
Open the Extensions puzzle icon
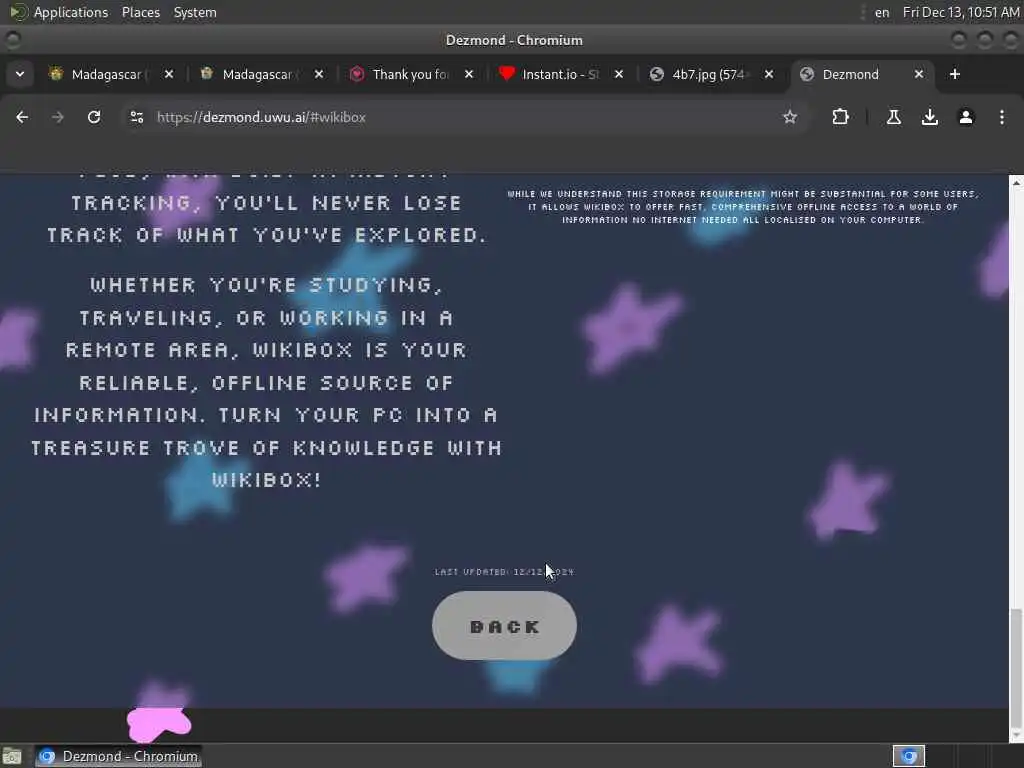840,117
